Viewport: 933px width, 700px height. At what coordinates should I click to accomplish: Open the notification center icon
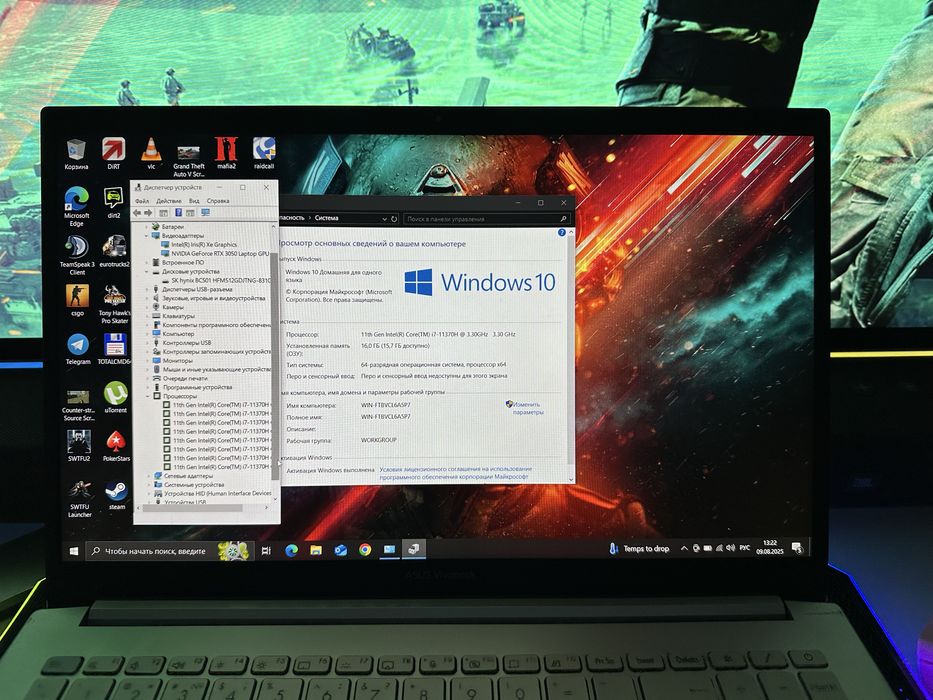point(797,547)
